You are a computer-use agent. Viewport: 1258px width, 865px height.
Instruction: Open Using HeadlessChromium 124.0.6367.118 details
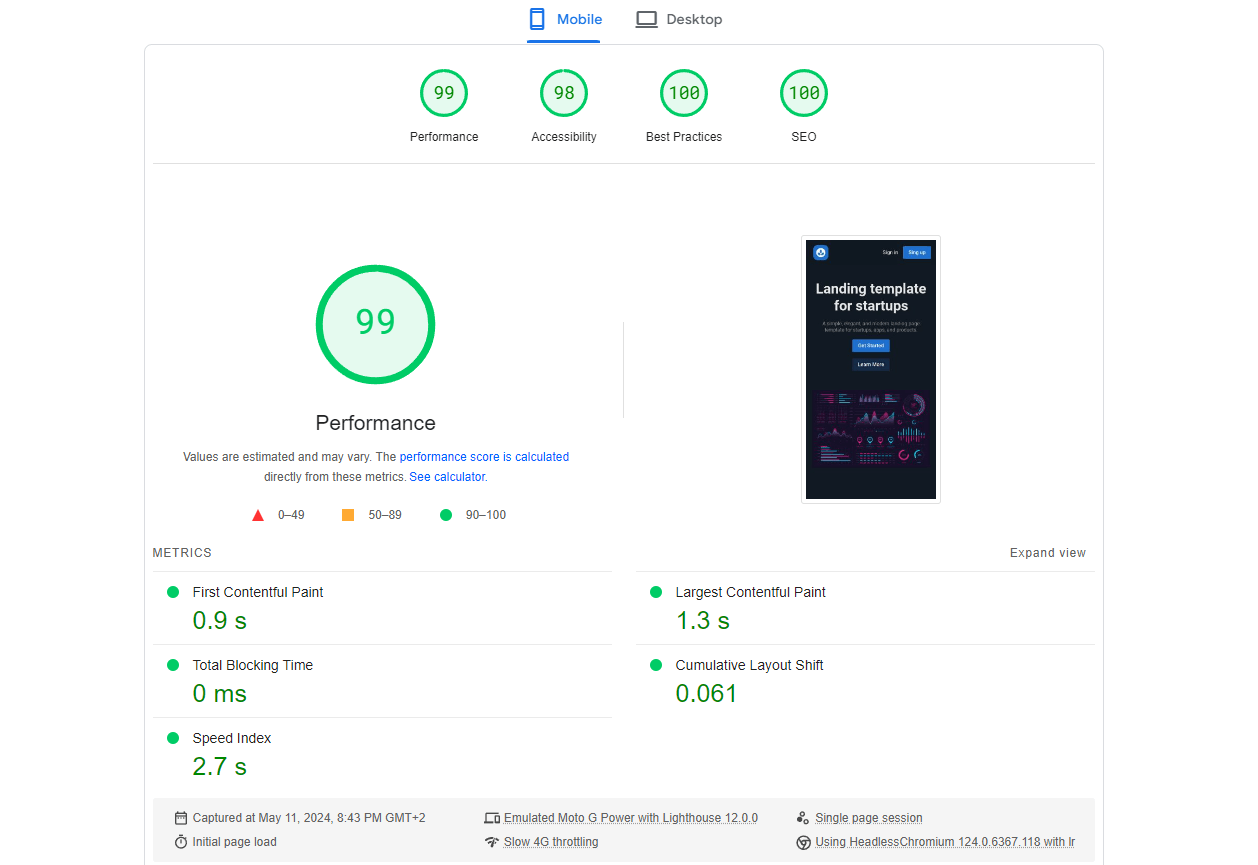pos(945,842)
